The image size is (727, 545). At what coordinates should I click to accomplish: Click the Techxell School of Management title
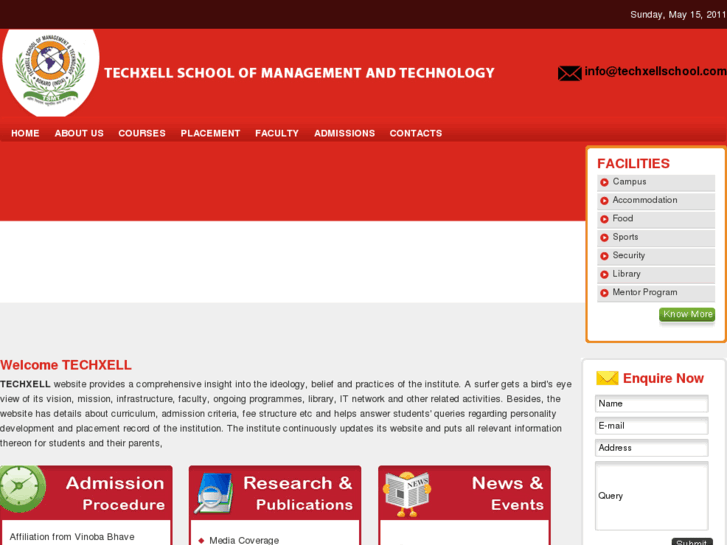point(300,73)
